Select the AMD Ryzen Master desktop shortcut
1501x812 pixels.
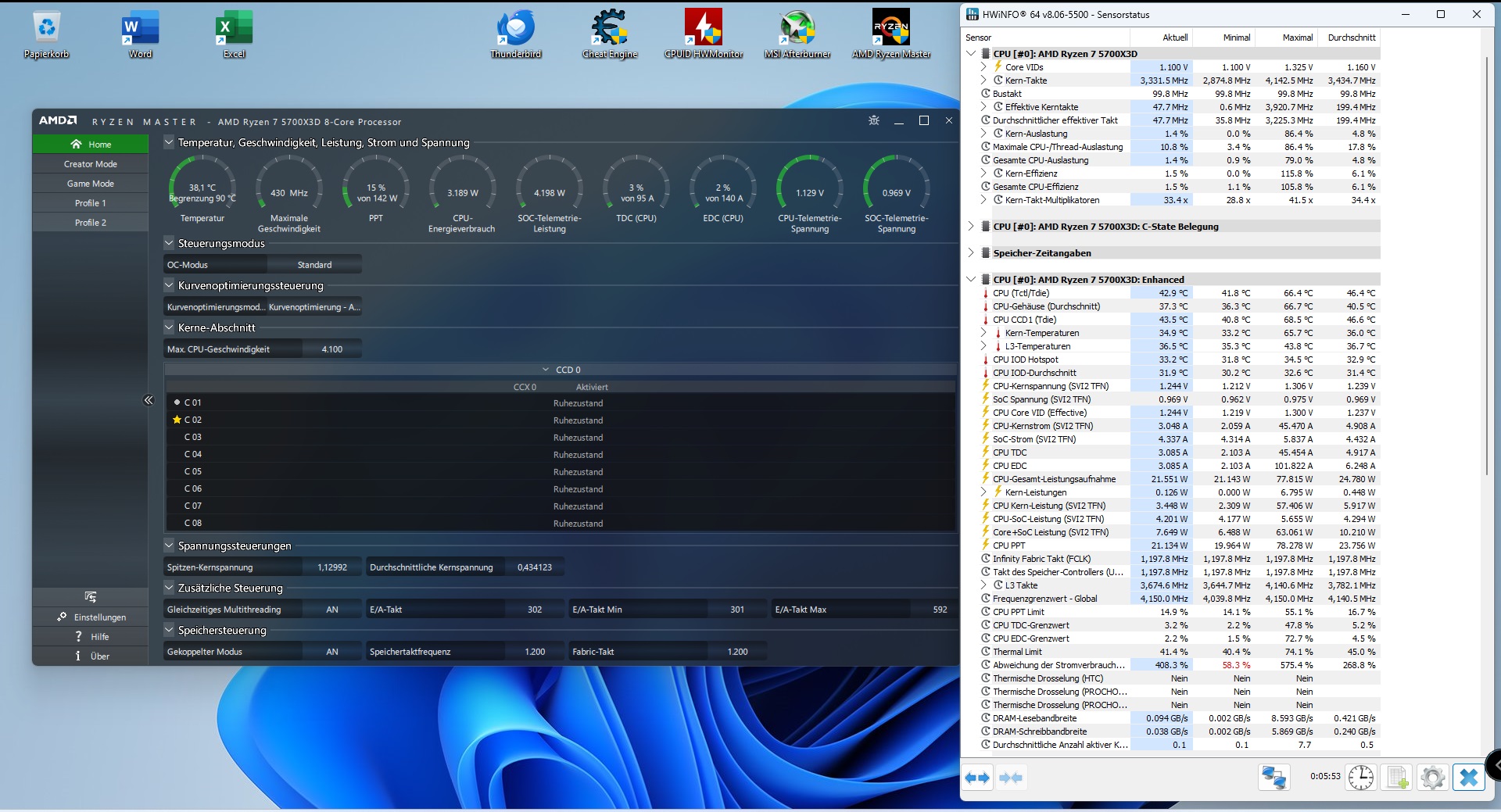(891, 34)
